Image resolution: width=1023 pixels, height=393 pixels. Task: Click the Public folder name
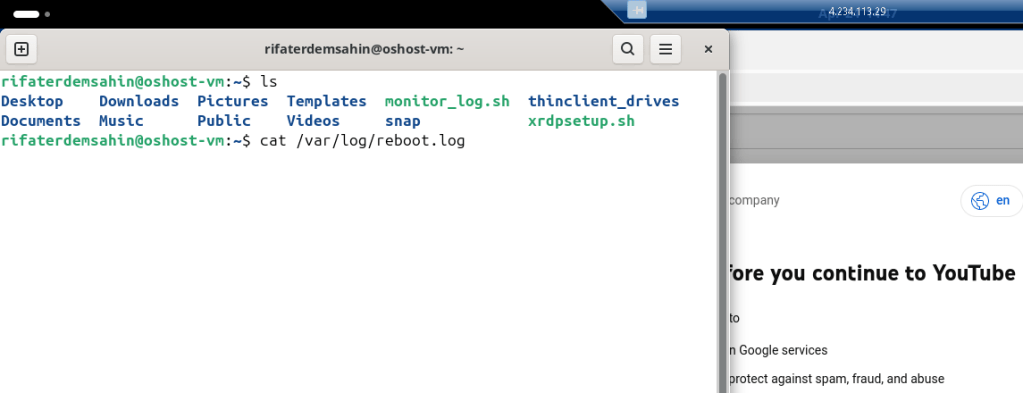[x=224, y=121]
